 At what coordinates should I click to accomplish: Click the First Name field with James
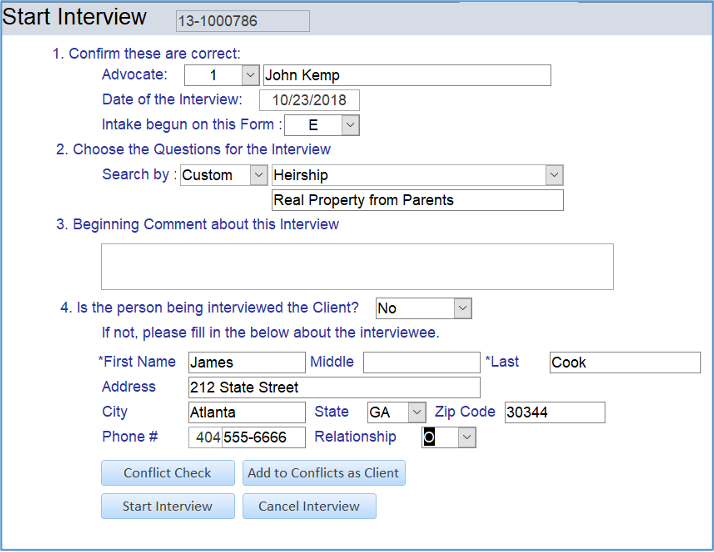click(246, 362)
